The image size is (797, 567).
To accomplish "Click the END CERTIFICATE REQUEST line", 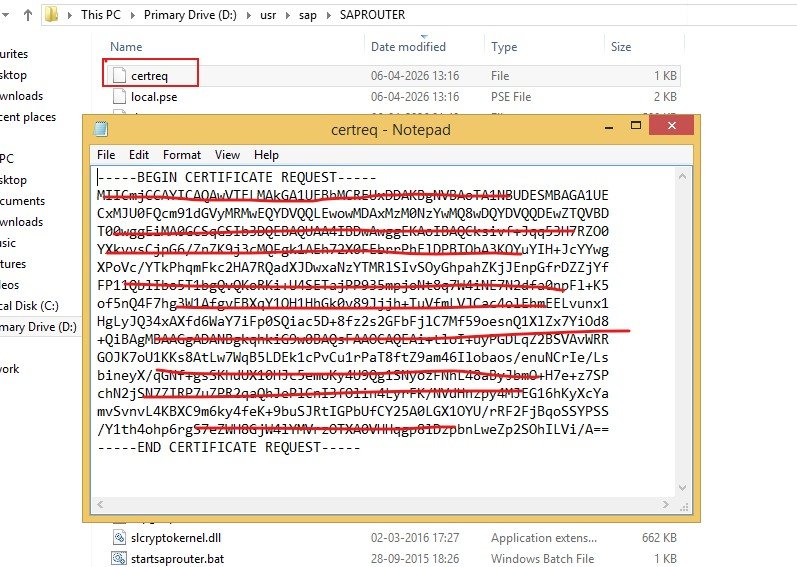I will tap(229, 448).
